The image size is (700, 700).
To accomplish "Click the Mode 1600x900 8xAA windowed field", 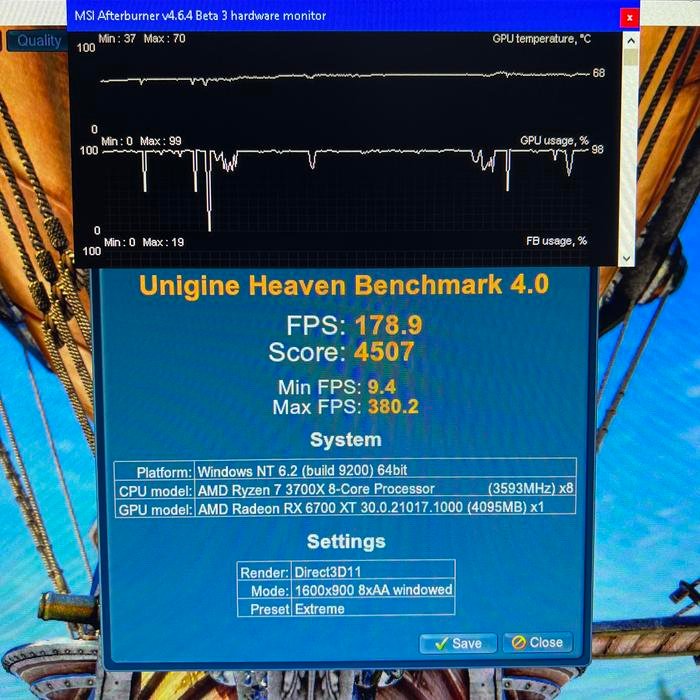I will [372, 590].
